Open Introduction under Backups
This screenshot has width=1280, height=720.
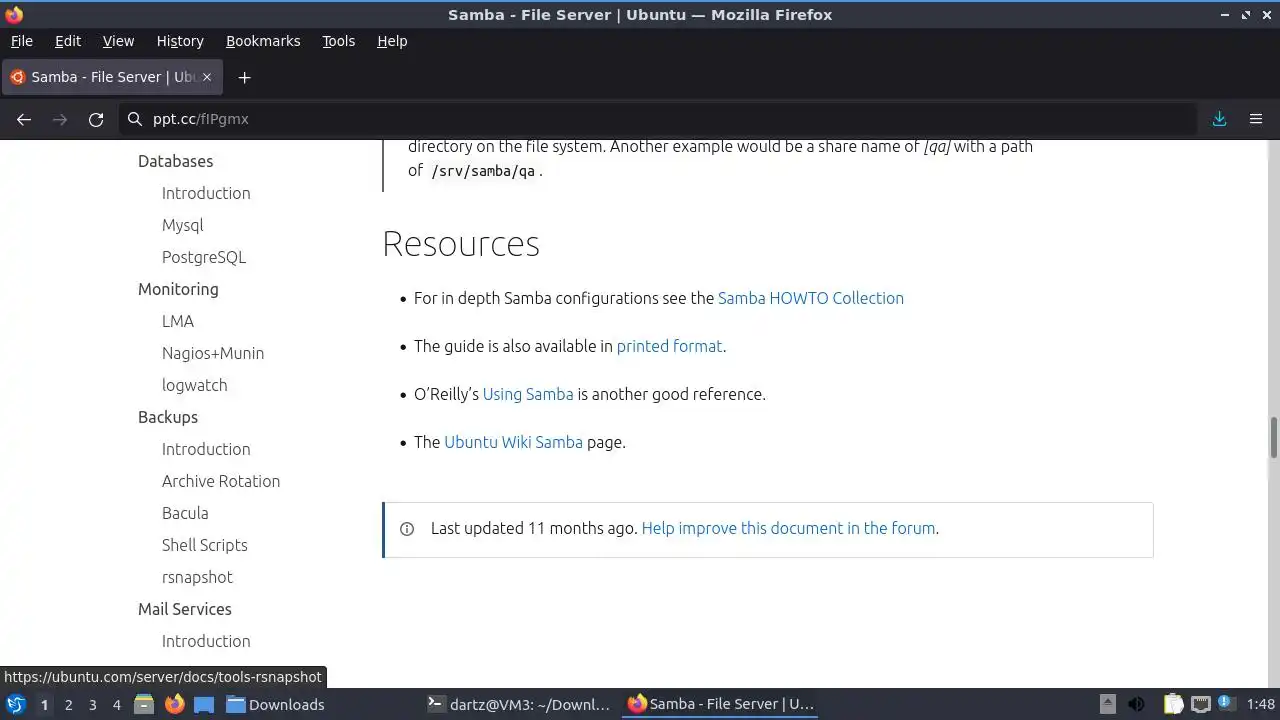pyautogui.click(x=206, y=449)
